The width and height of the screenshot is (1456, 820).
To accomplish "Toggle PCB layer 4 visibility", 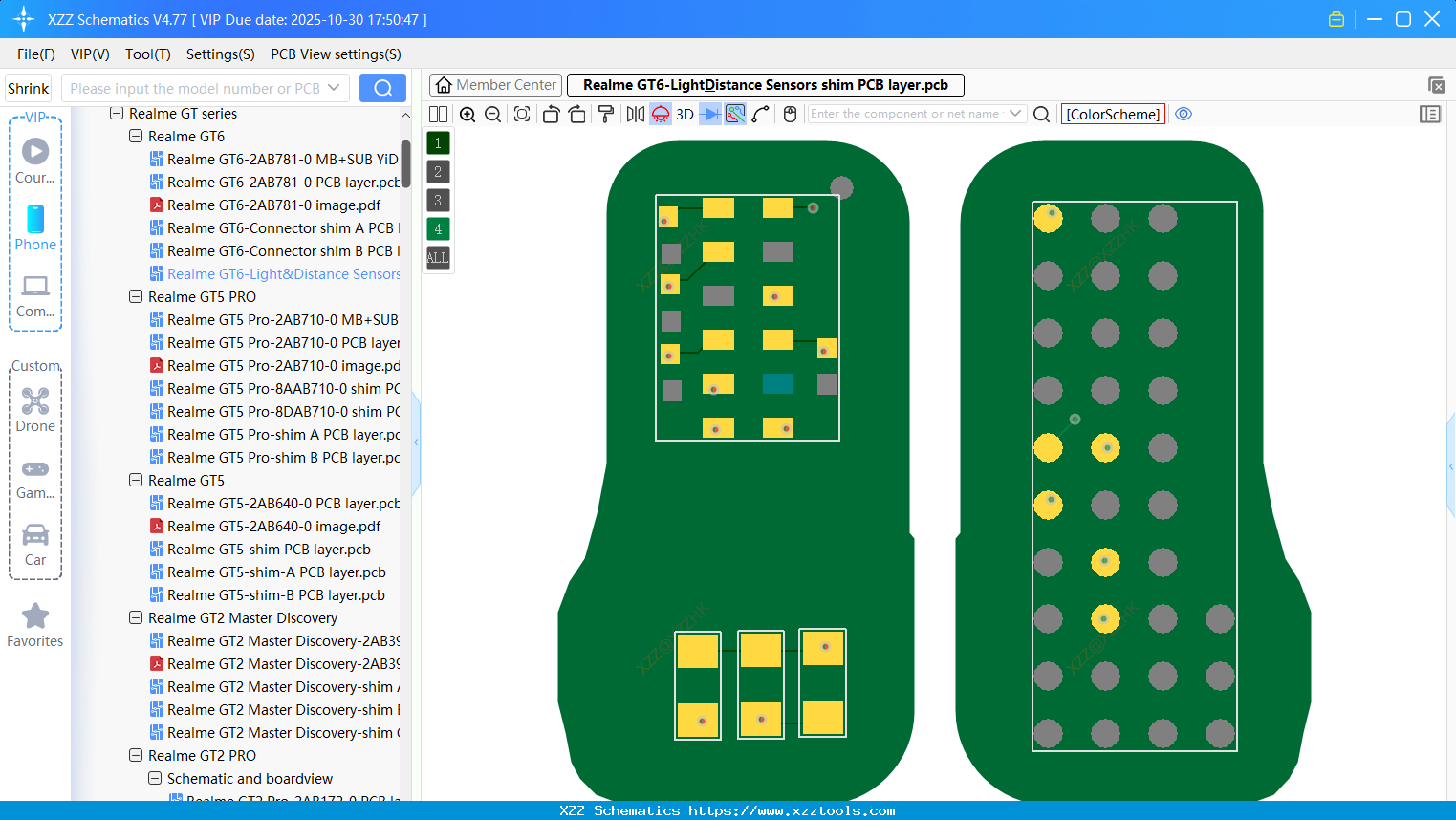I will 437,228.
